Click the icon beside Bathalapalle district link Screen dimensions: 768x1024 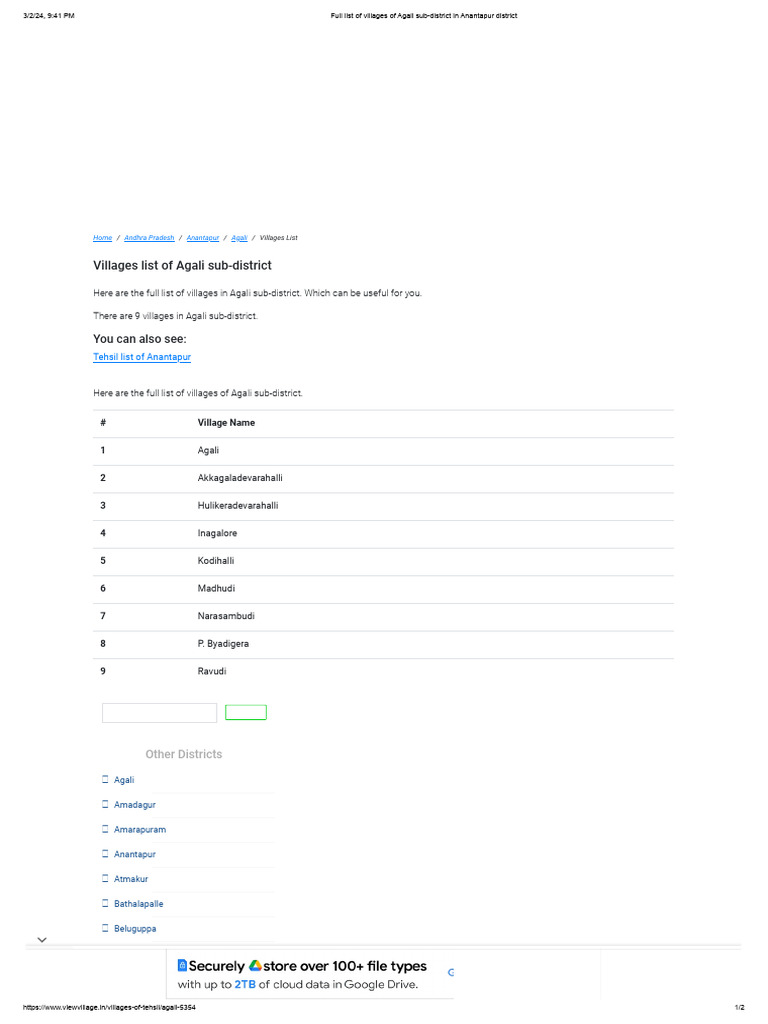[x=105, y=903]
